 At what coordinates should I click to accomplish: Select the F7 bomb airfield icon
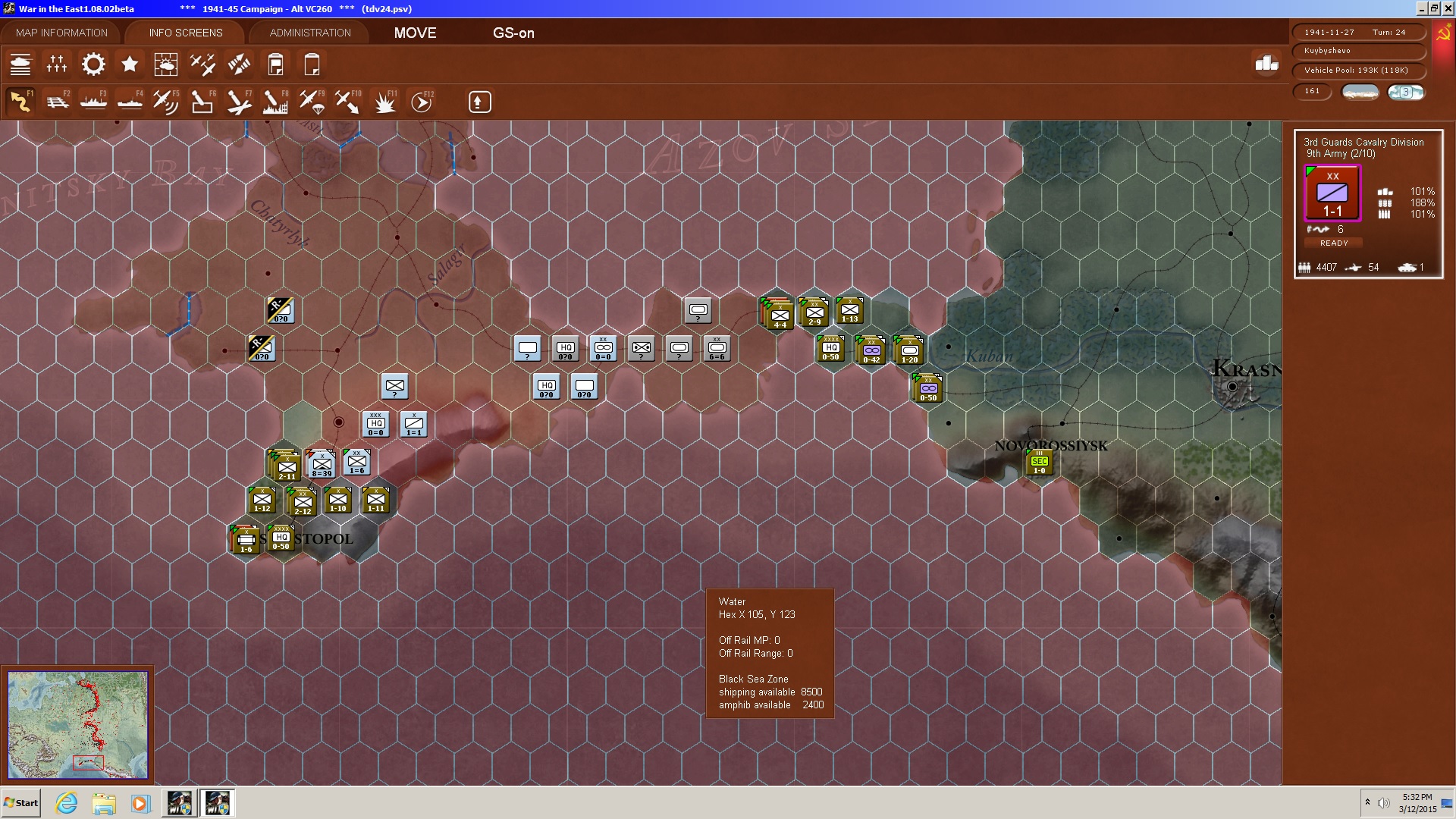pyautogui.click(x=239, y=102)
